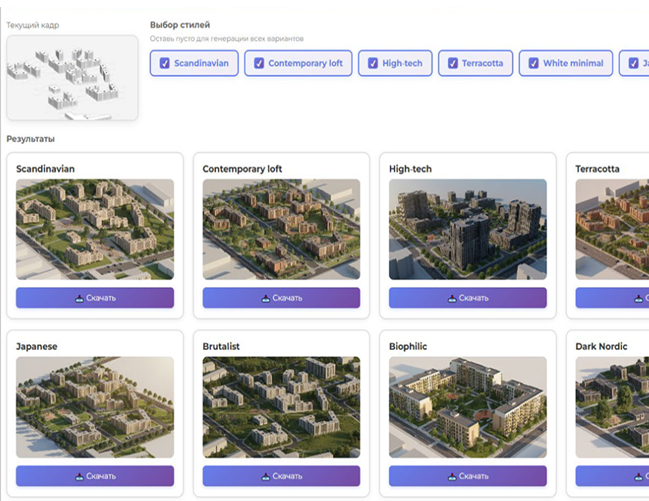View the Contemporary loft render image
This screenshot has height=501, width=649.
pyautogui.click(x=281, y=229)
